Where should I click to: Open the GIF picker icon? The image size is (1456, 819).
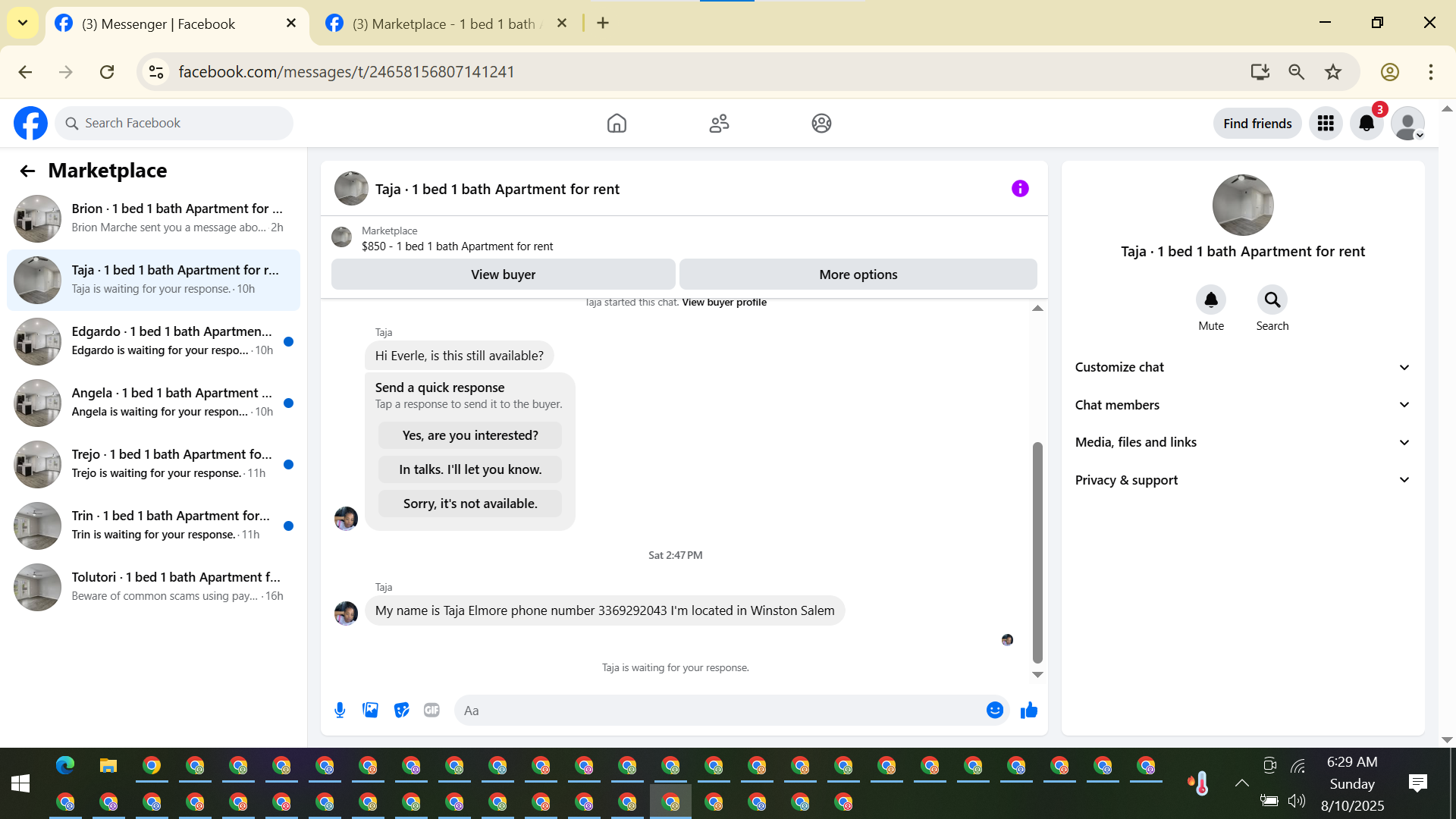431,711
